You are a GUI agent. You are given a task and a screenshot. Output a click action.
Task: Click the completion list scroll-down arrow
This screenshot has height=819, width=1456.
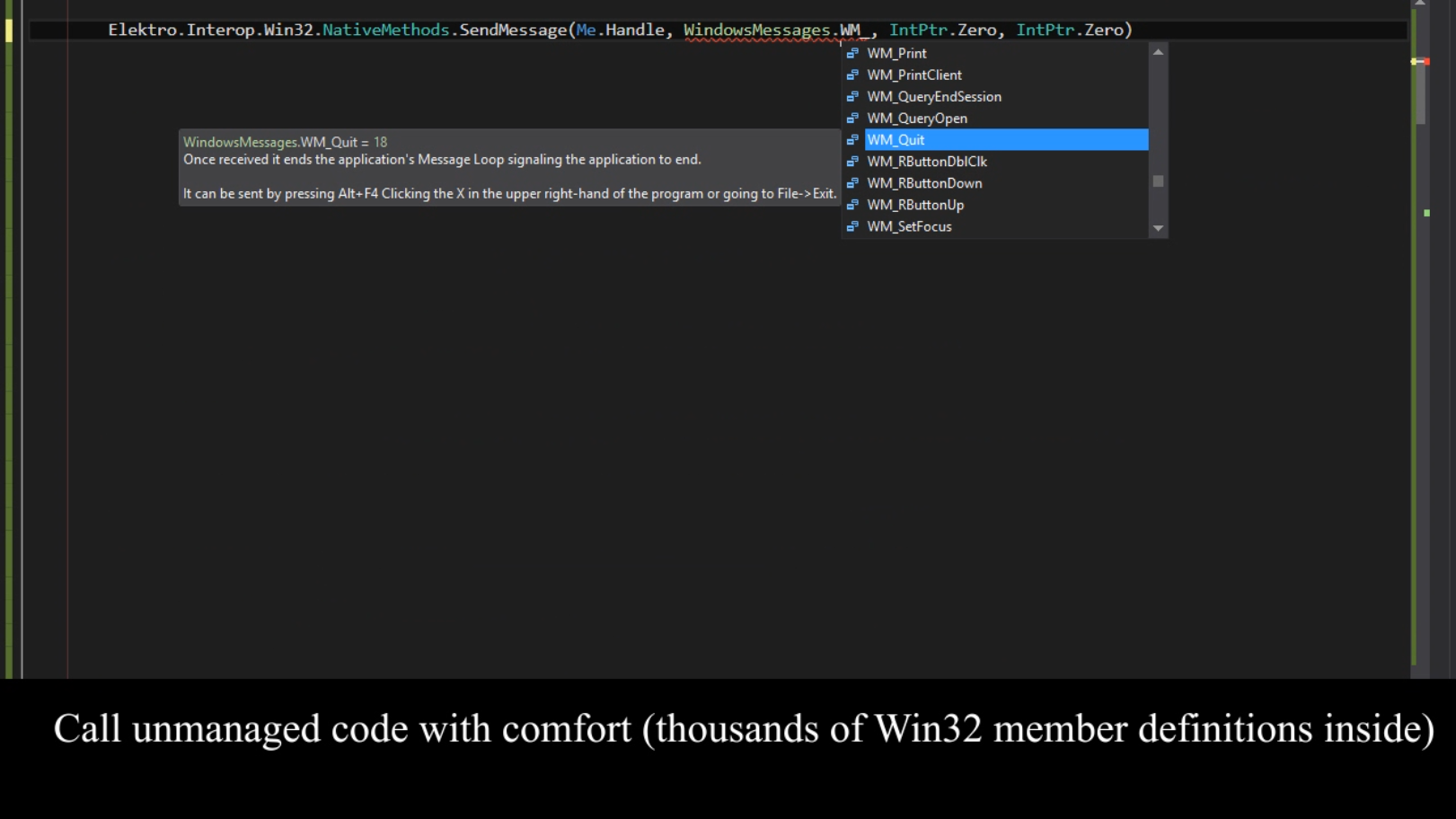point(1159,228)
